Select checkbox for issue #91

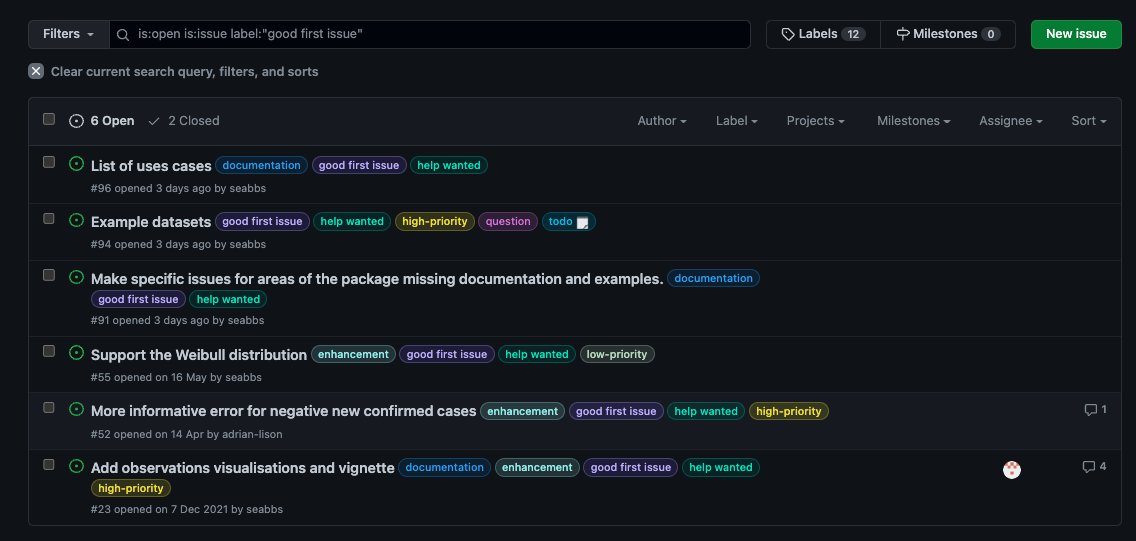click(49, 275)
